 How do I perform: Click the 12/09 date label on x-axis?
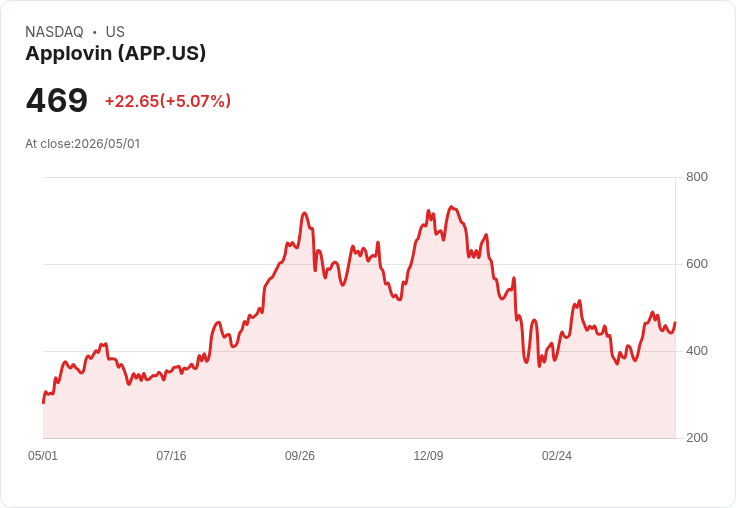(428, 456)
